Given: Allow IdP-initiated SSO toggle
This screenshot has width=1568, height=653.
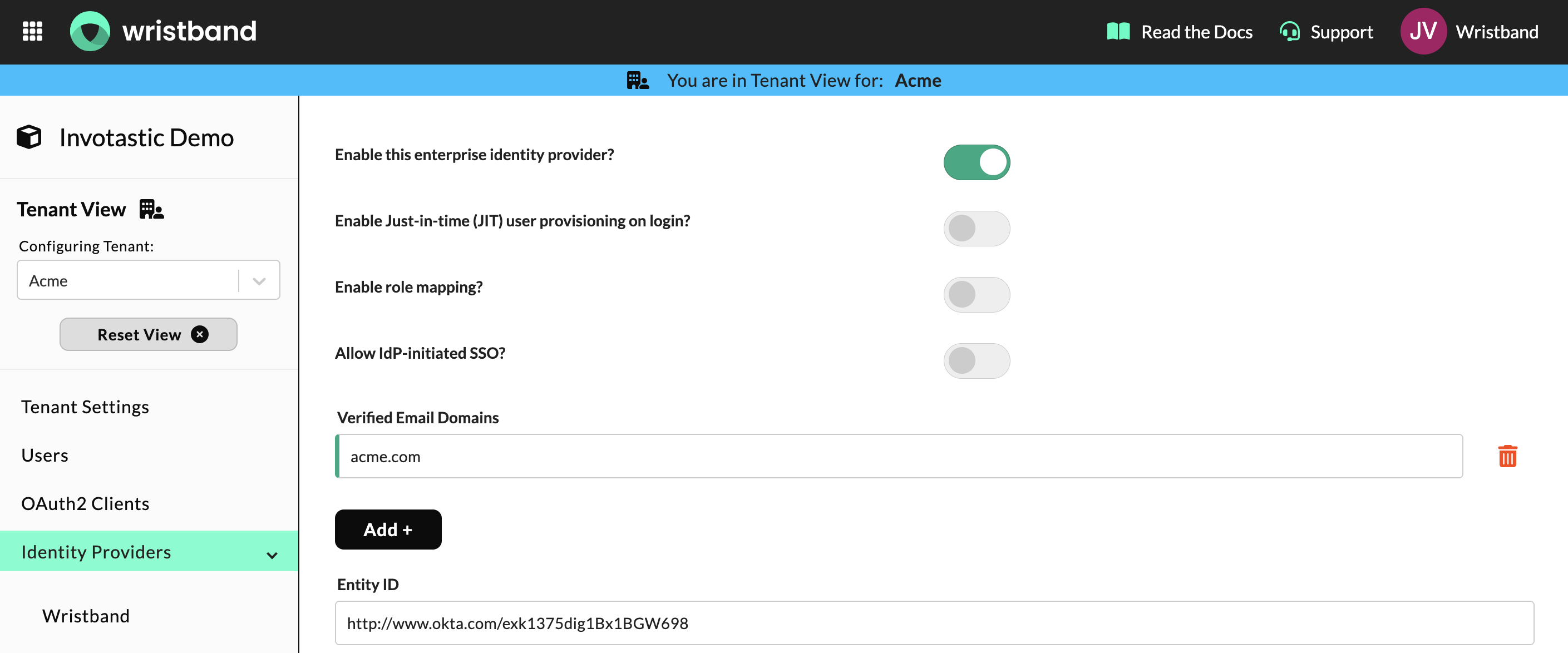Looking at the screenshot, I should point(977,362).
